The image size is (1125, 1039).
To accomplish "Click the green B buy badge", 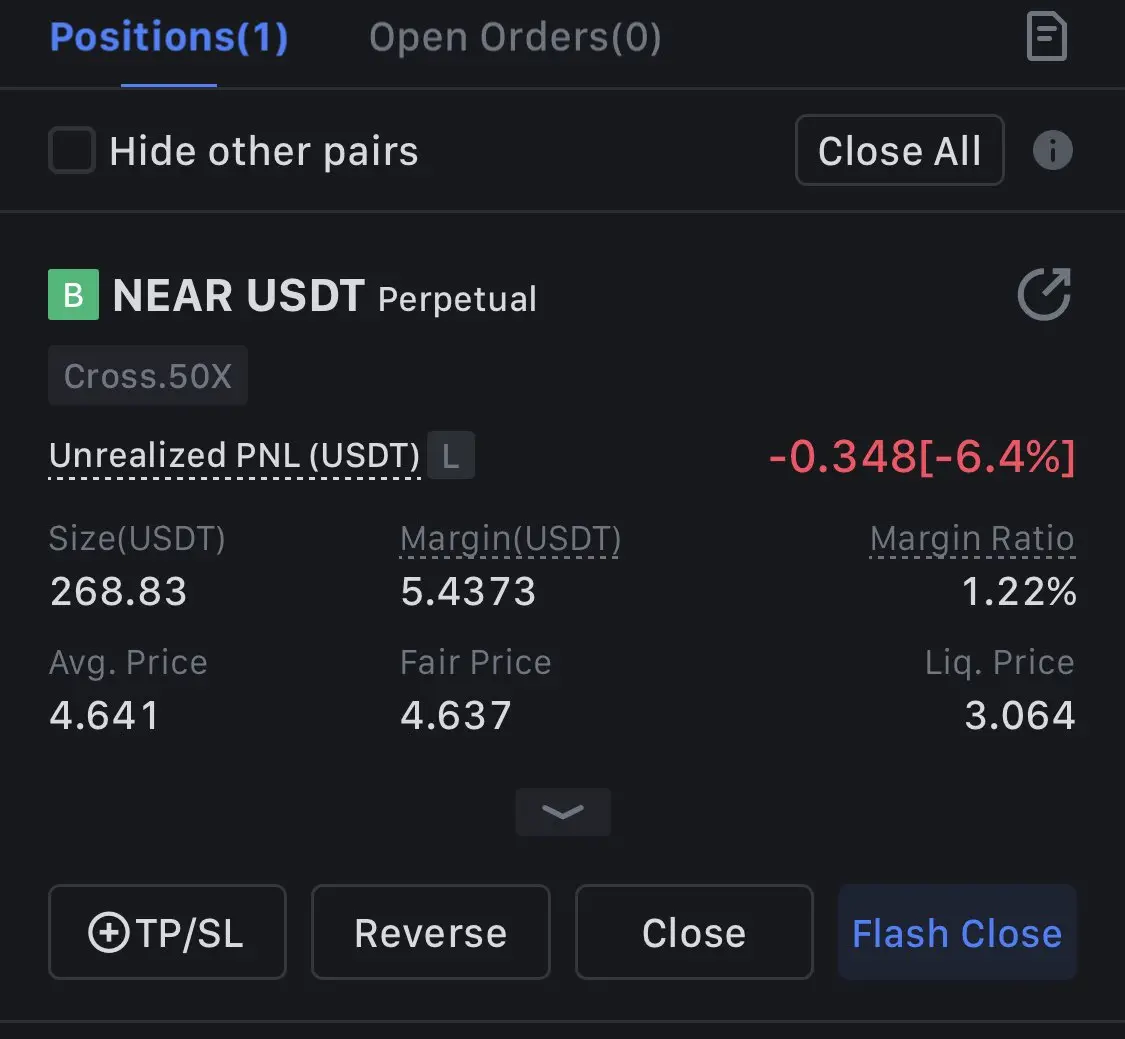I will click(x=73, y=294).
